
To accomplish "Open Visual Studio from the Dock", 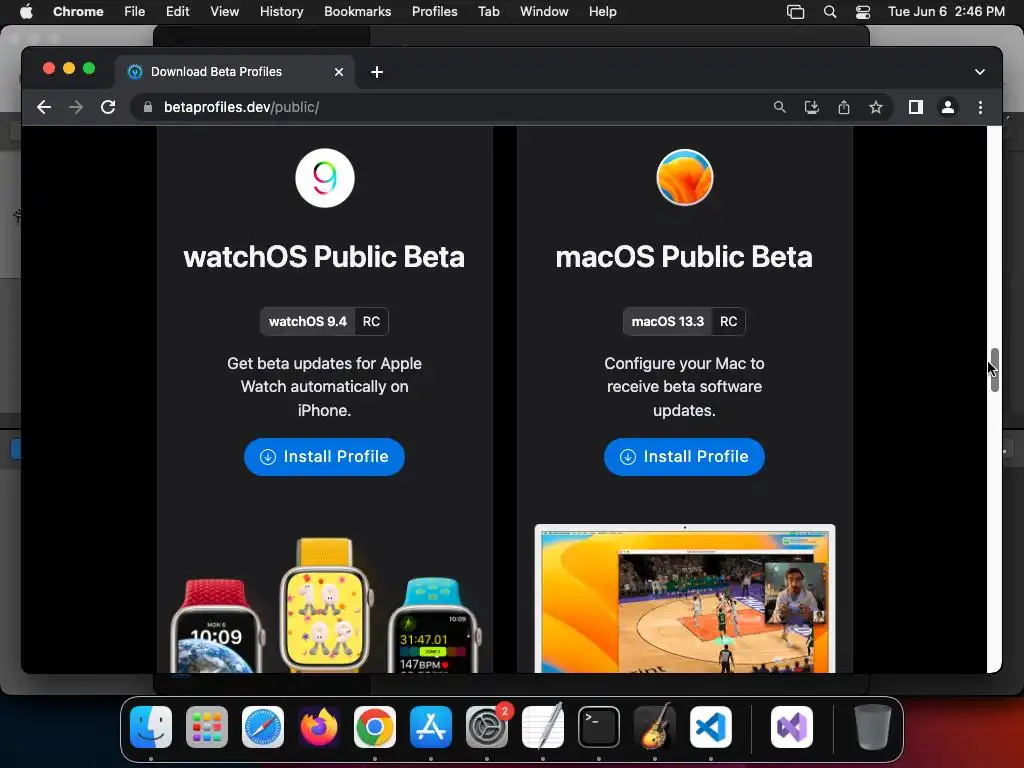I will (792, 727).
